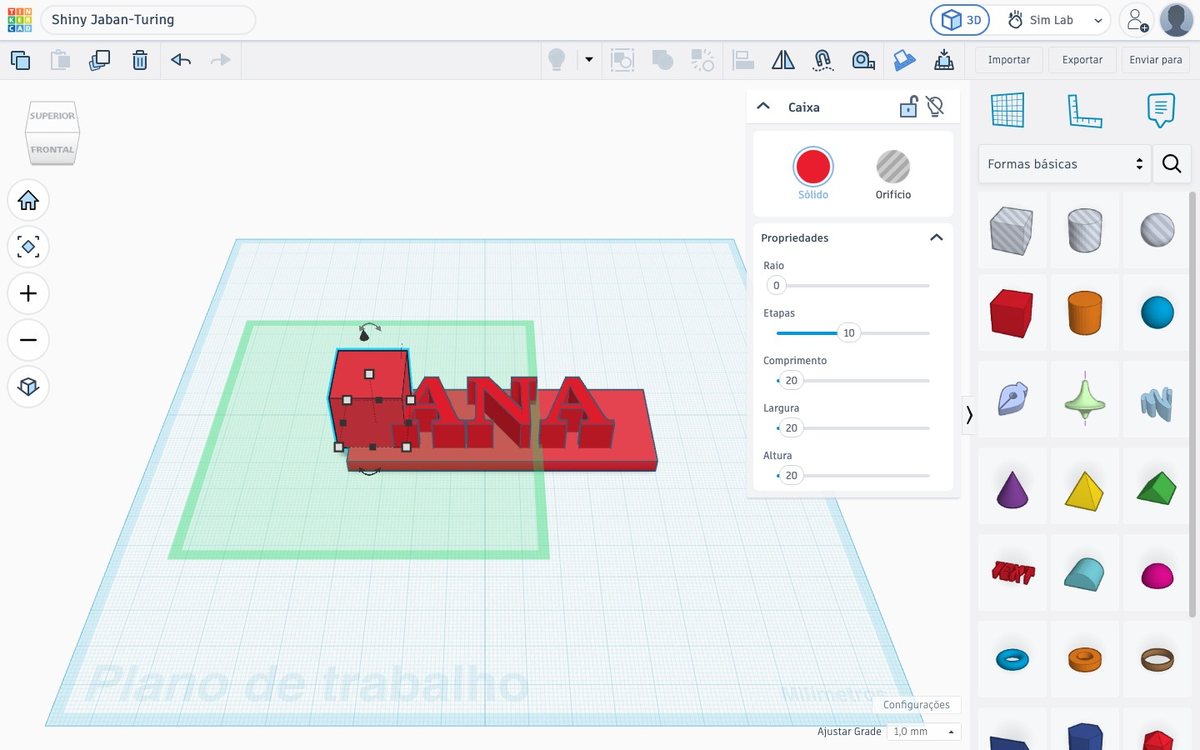Click the Notes tool icon

pos(1160,110)
